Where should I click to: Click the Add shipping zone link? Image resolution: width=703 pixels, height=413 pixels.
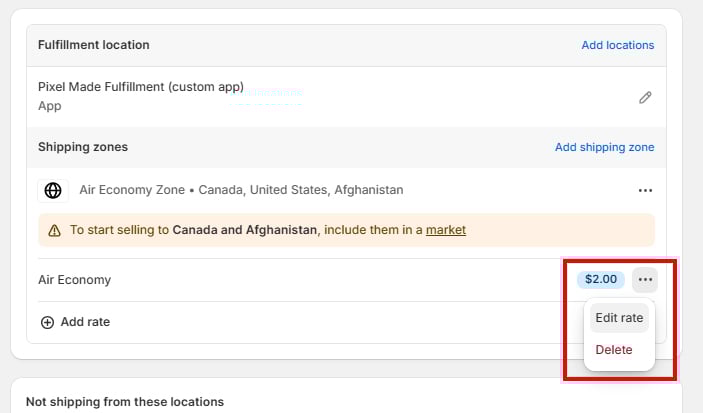[604, 147]
